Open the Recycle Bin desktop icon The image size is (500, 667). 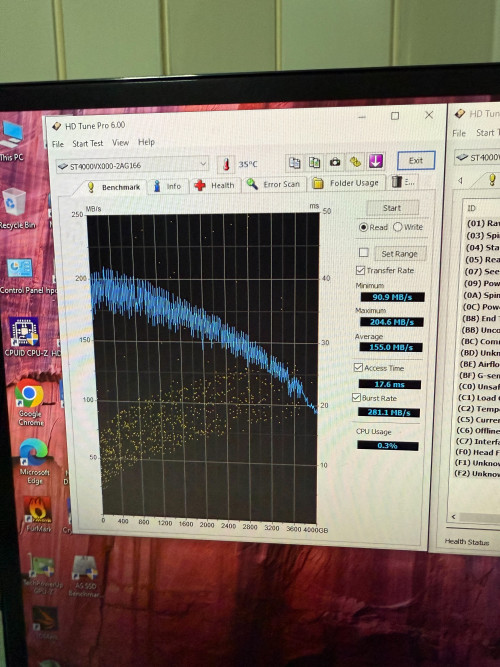[16, 208]
